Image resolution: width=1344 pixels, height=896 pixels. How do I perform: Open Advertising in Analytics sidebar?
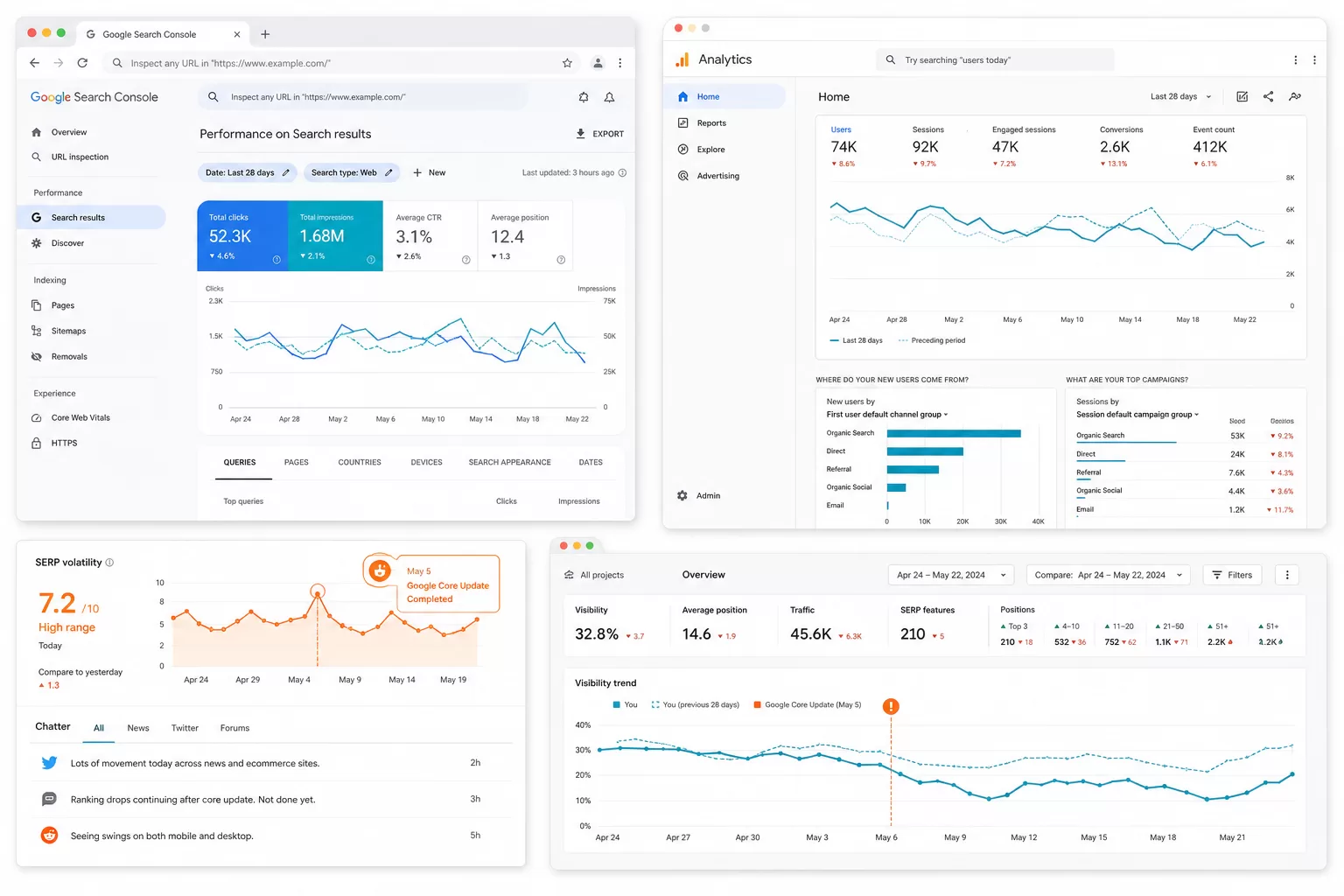[x=717, y=176]
